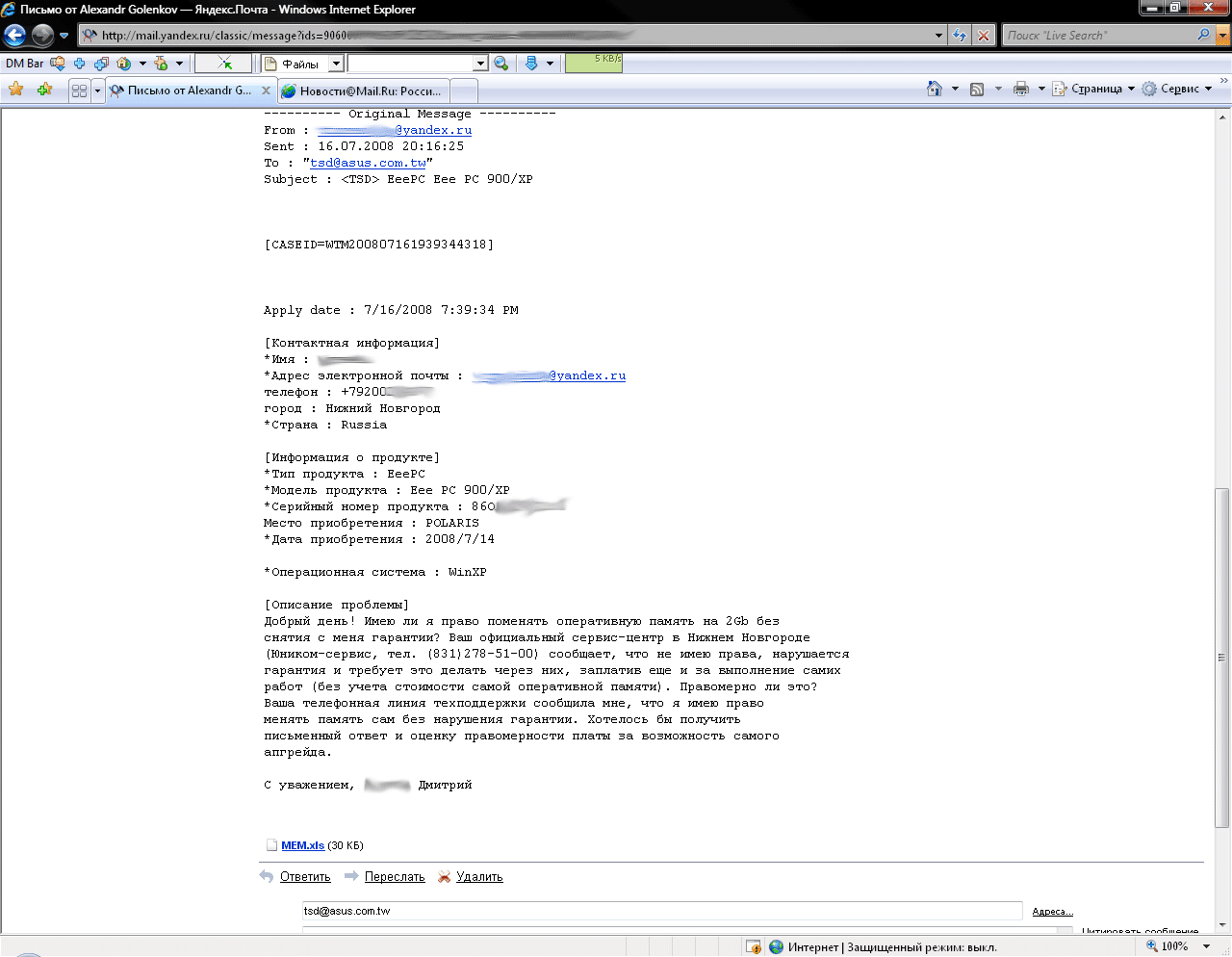Click the DM Bar label

tap(24, 64)
